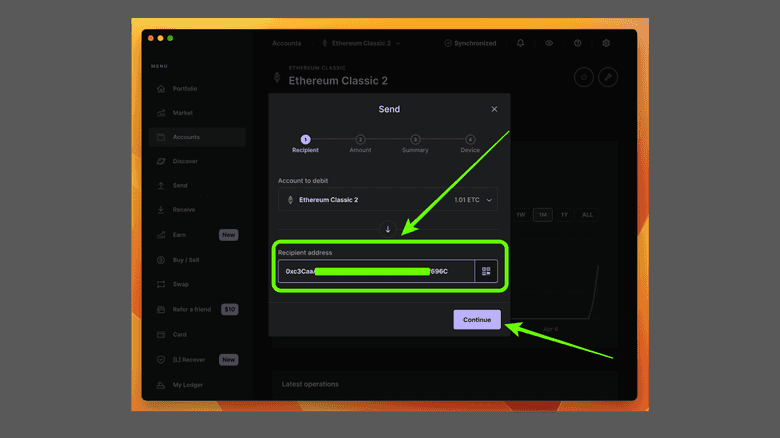
Task: Scan QR code for recipient address
Action: tap(486, 271)
